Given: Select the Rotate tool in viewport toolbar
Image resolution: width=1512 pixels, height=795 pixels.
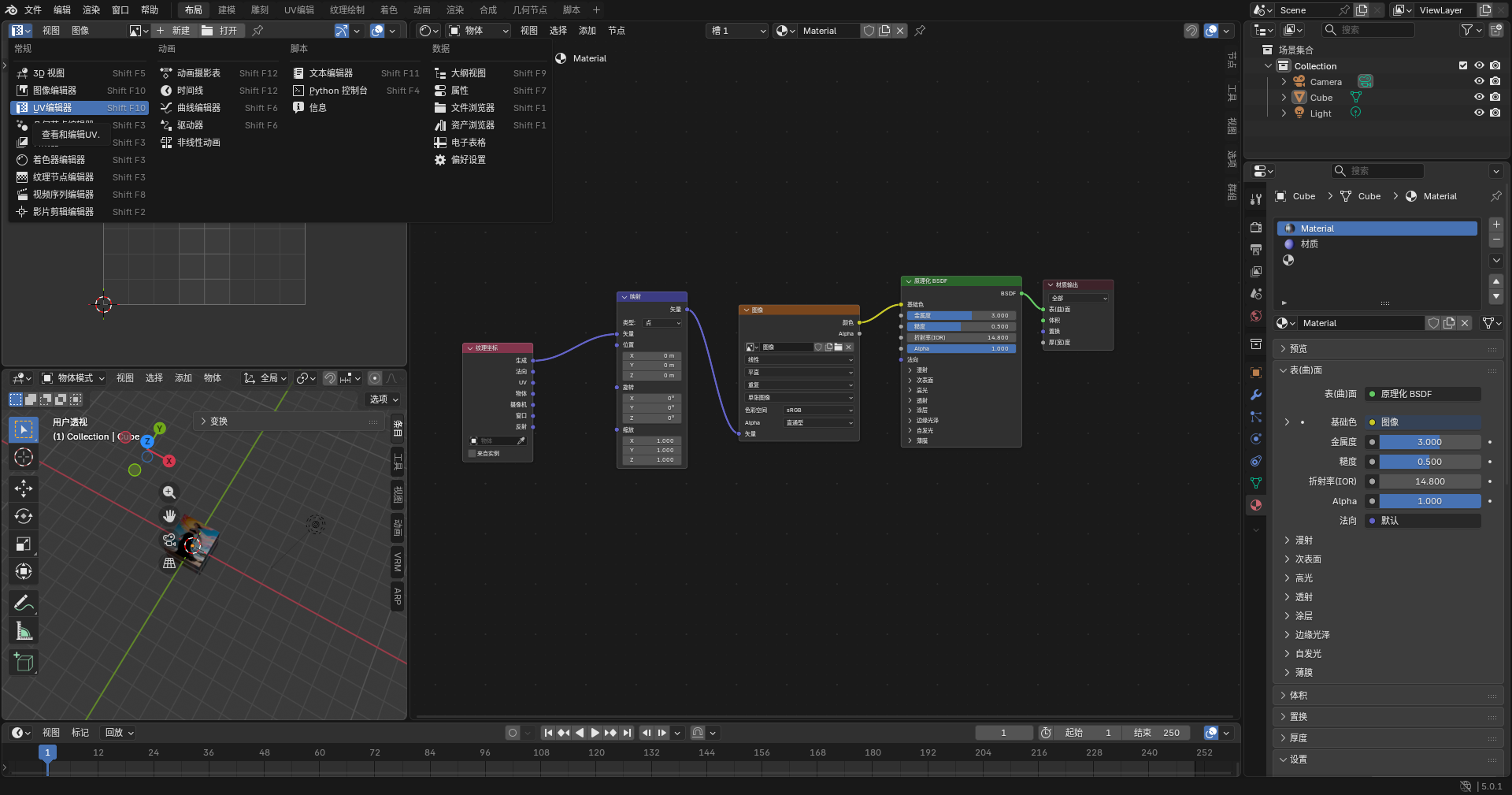Looking at the screenshot, I should [24, 516].
